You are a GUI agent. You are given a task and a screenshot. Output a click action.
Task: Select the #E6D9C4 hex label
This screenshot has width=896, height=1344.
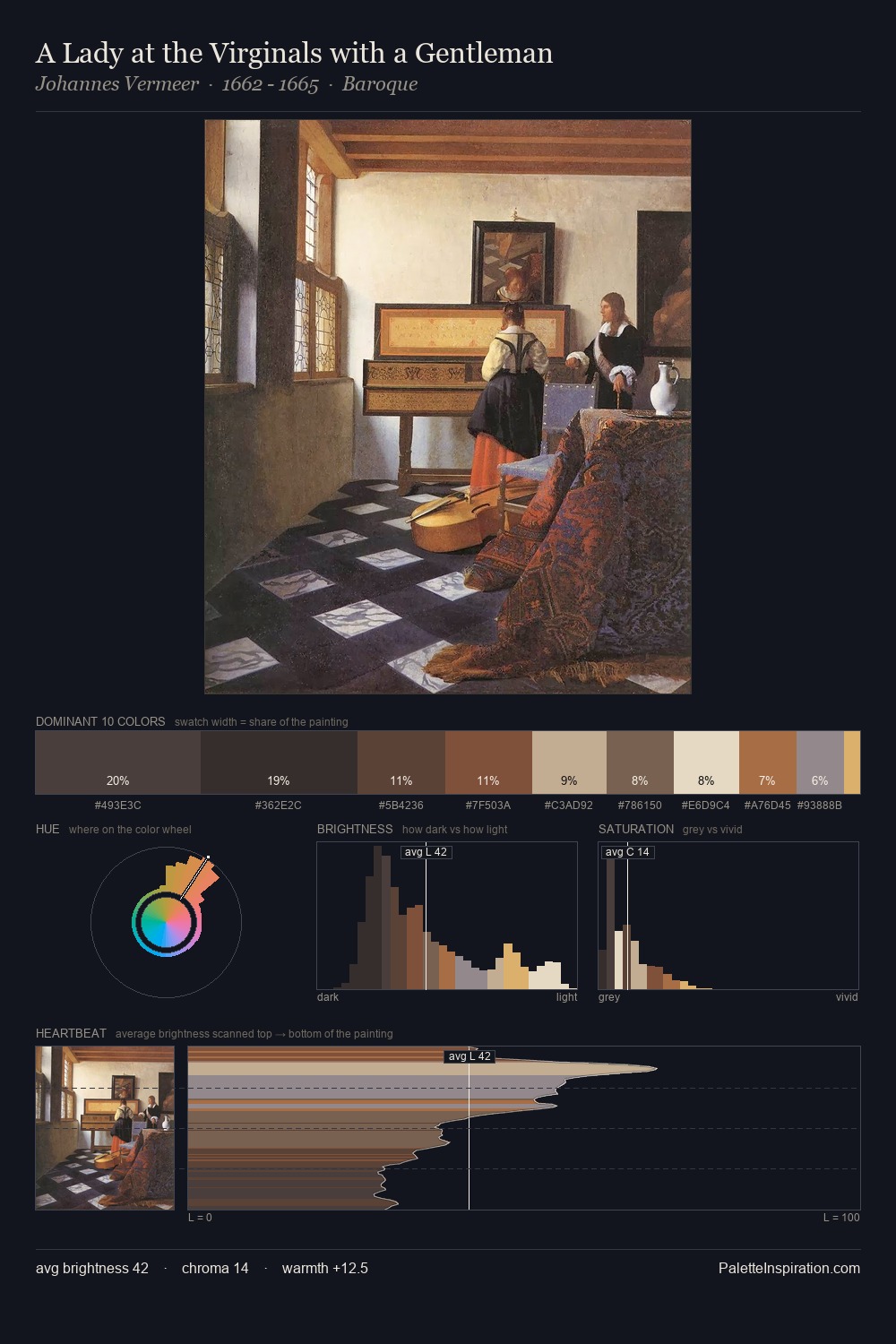(706, 806)
